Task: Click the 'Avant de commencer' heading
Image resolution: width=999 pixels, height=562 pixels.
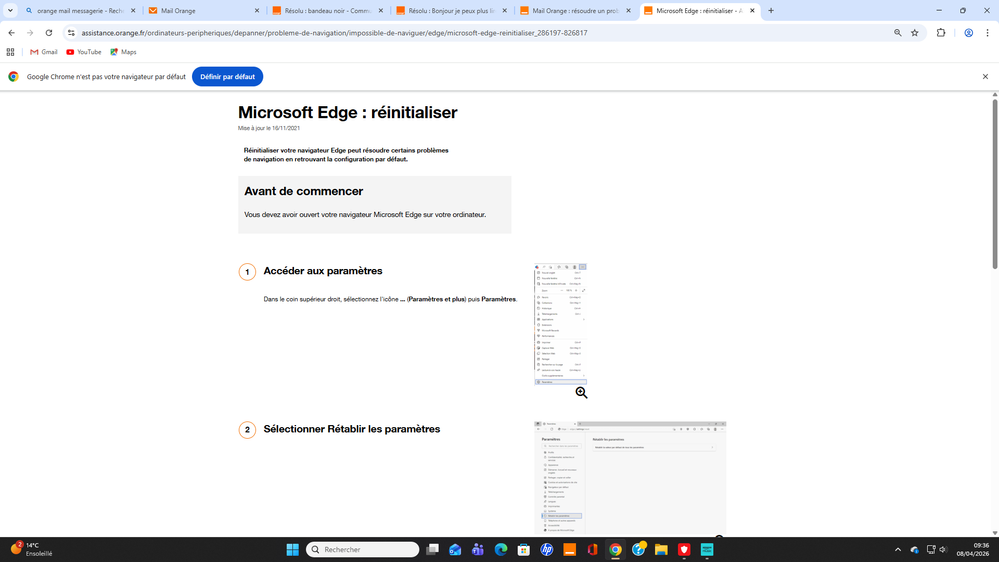Action: pyautogui.click(x=303, y=191)
